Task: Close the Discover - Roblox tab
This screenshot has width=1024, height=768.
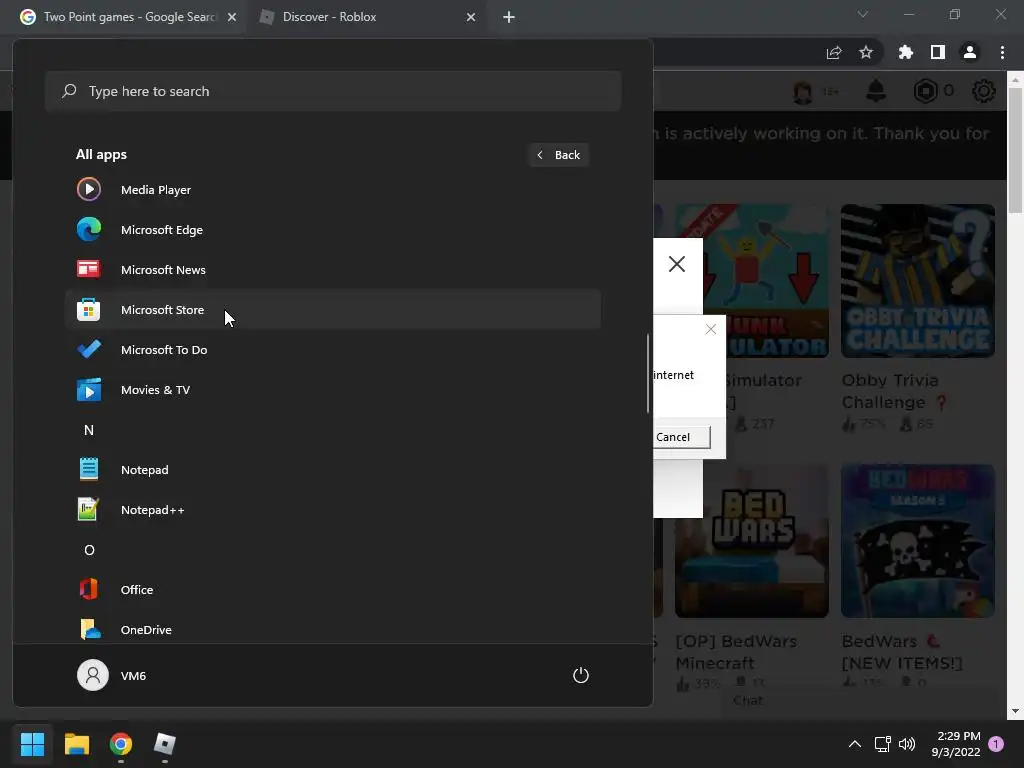Action: tap(471, 17)
